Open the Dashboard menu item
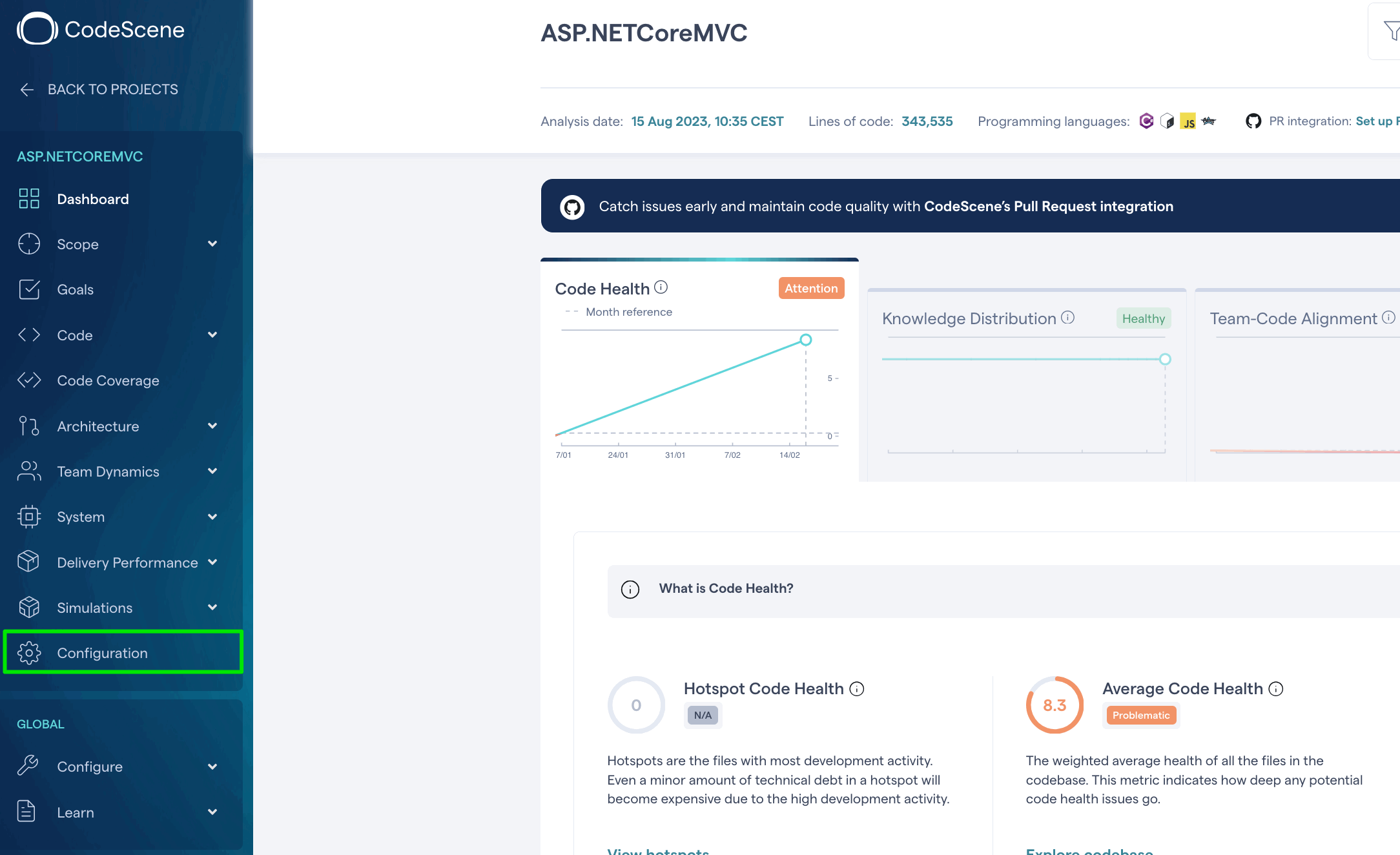 coord(123,199)
